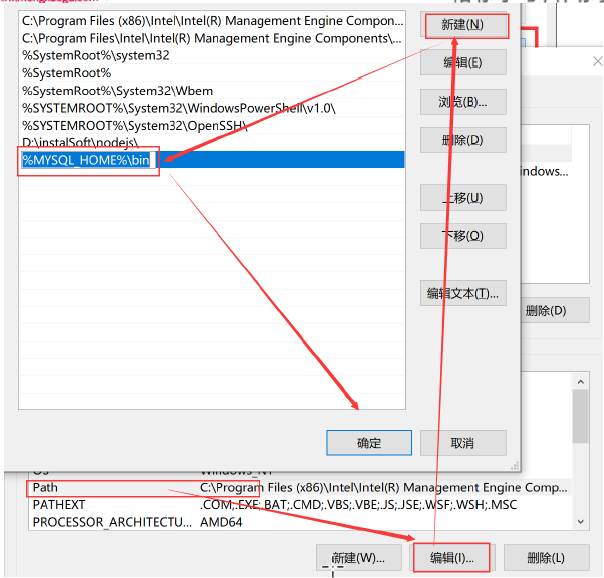Select the %SystemRoot%\System32\Wbem entry
Viewport: 604px width, 578px height.
pos(212,91)
